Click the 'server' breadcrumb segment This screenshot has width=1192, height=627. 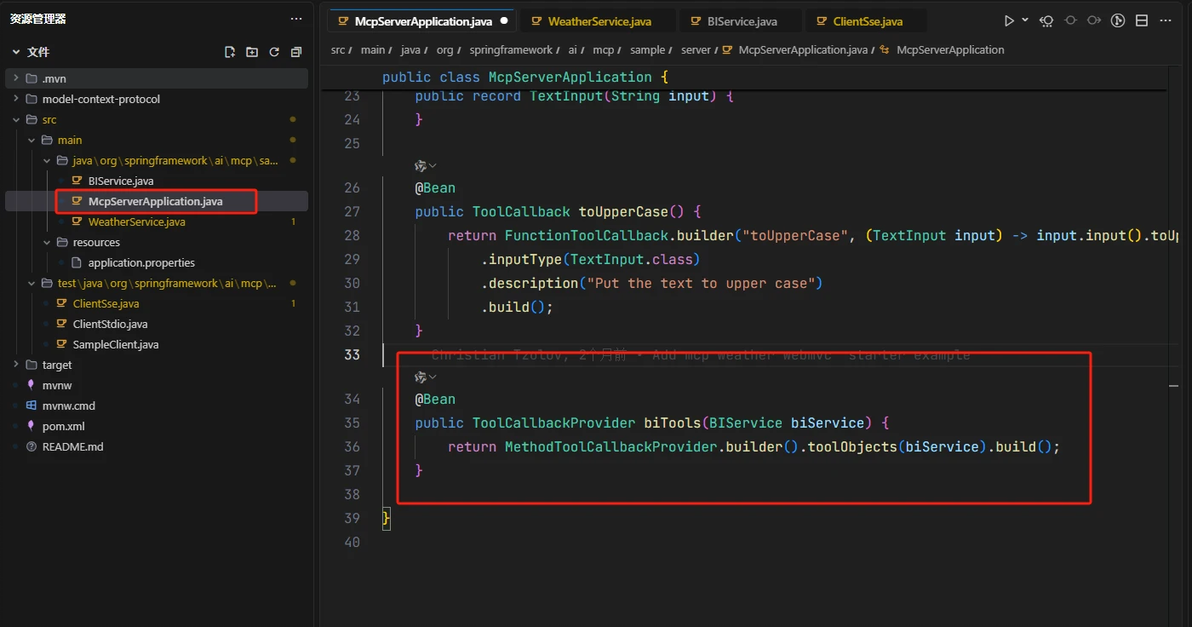[695, 50]
